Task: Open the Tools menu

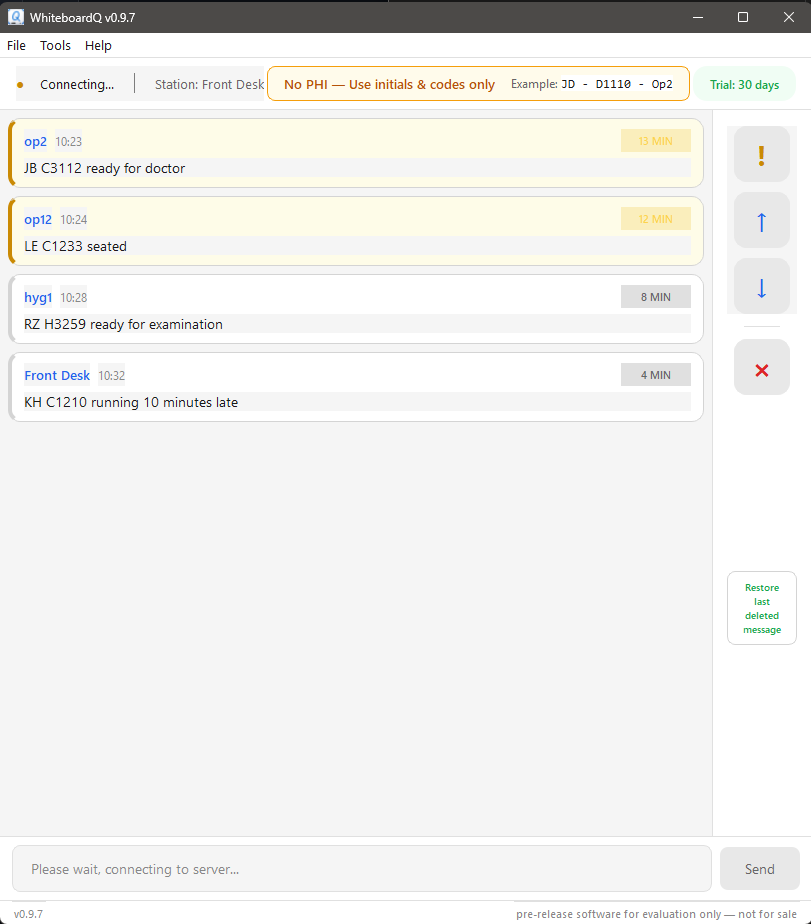Action: [x=55, y=45]
